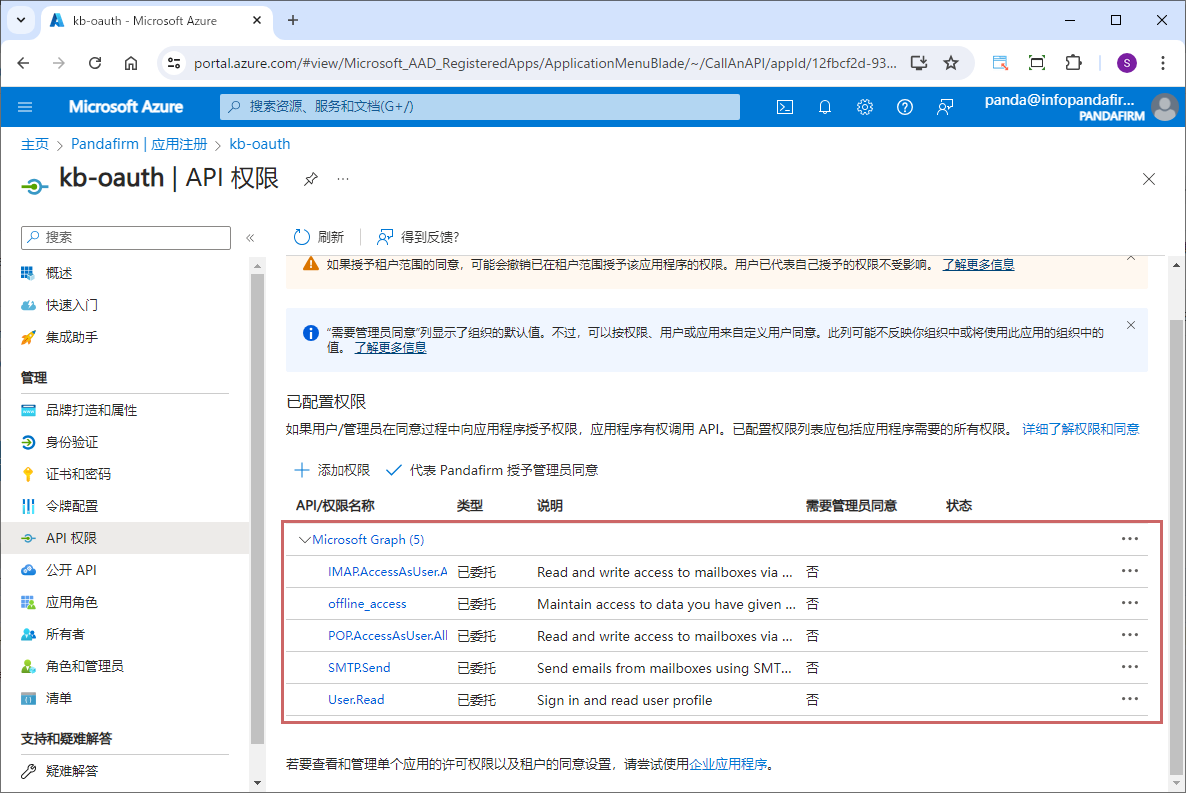Open portal settings gear icon
Viewport: 1186px width, 793px height.
[865, 107]
